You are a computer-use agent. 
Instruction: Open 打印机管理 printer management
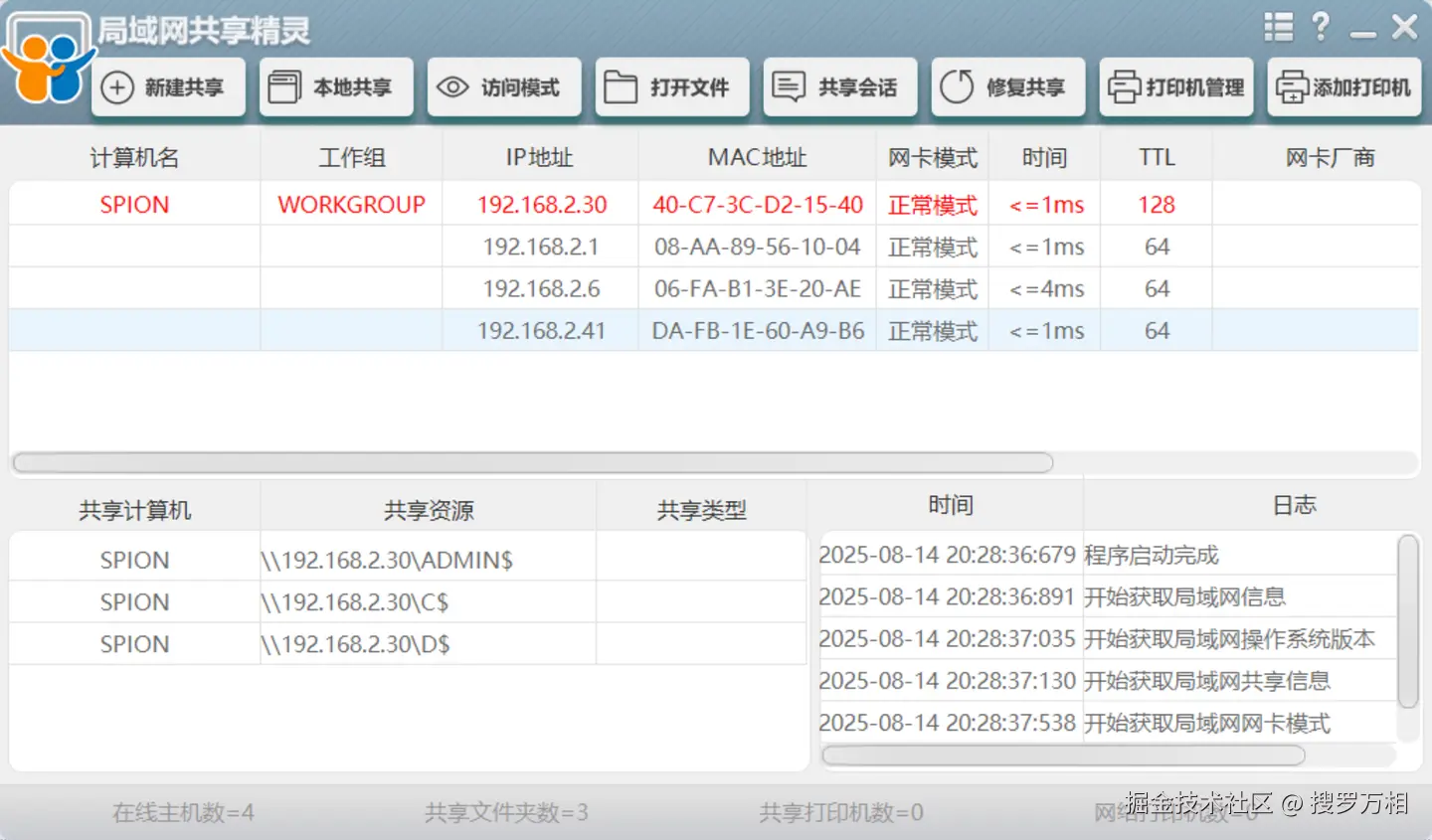coord(1176,87)
